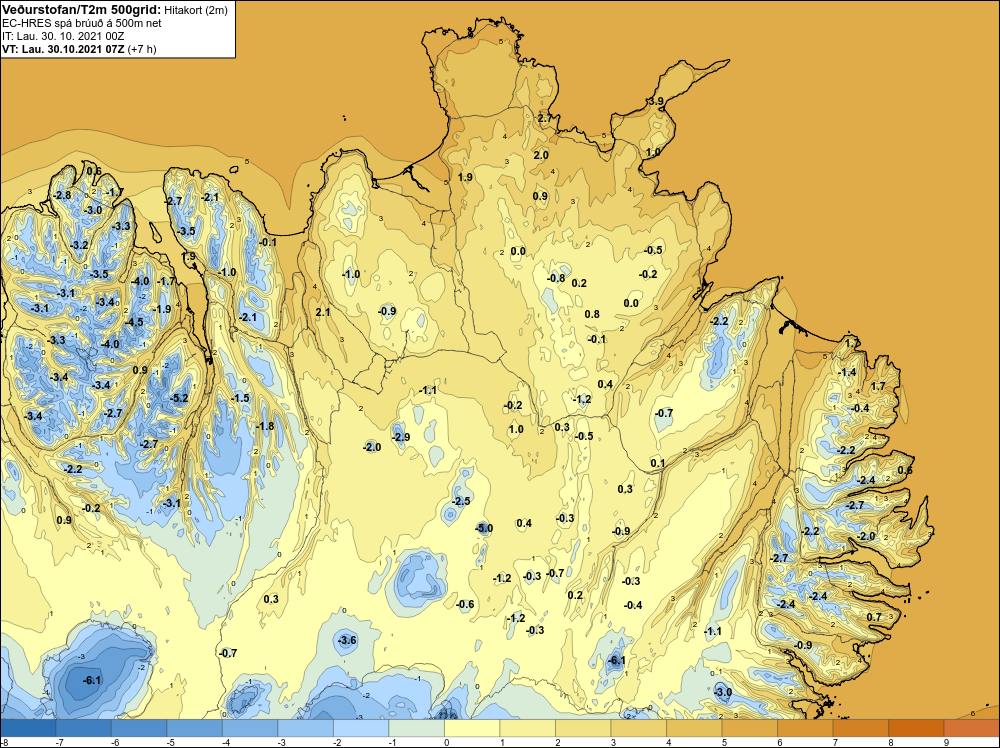
Task: Click the legend swatch between -3 and -2
Action: (305, 728)
